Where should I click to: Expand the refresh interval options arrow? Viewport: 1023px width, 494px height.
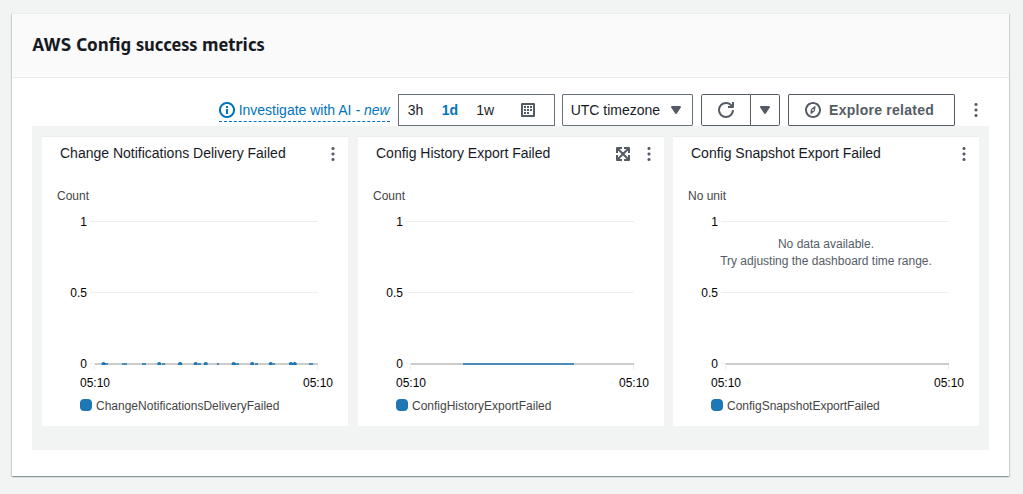765,110
